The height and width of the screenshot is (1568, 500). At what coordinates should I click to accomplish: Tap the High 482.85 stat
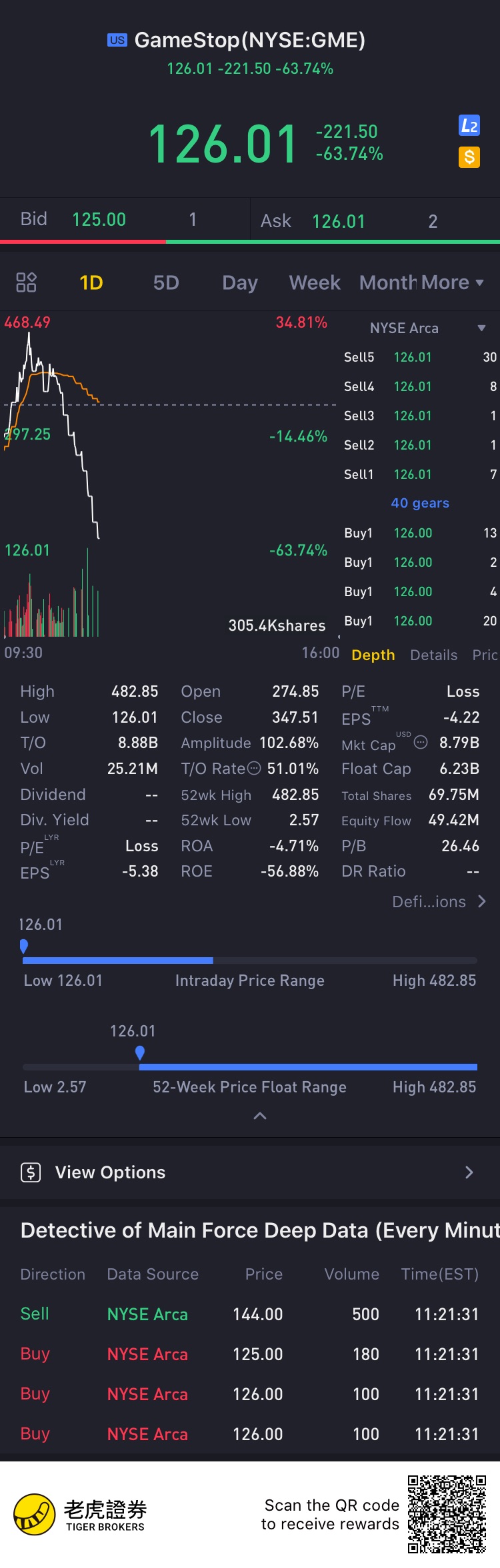pos(89,691)
